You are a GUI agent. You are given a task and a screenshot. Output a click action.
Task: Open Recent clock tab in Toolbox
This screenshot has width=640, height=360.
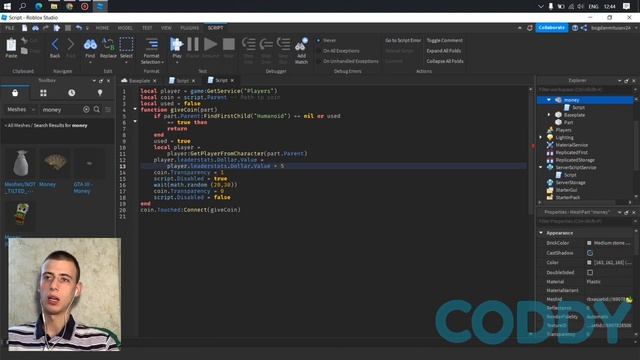71,93
